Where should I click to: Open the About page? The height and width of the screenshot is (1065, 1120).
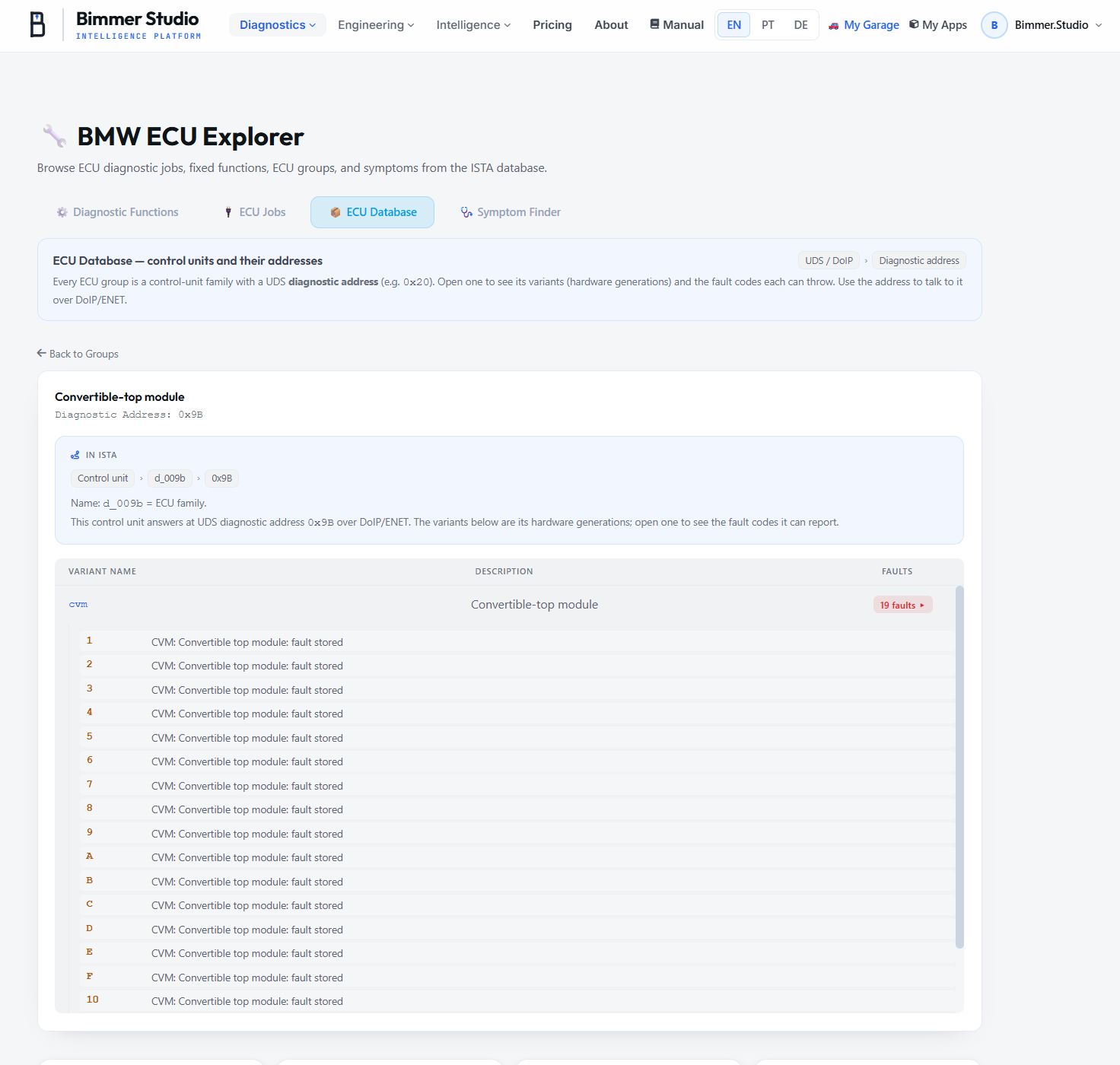(611, 25)
